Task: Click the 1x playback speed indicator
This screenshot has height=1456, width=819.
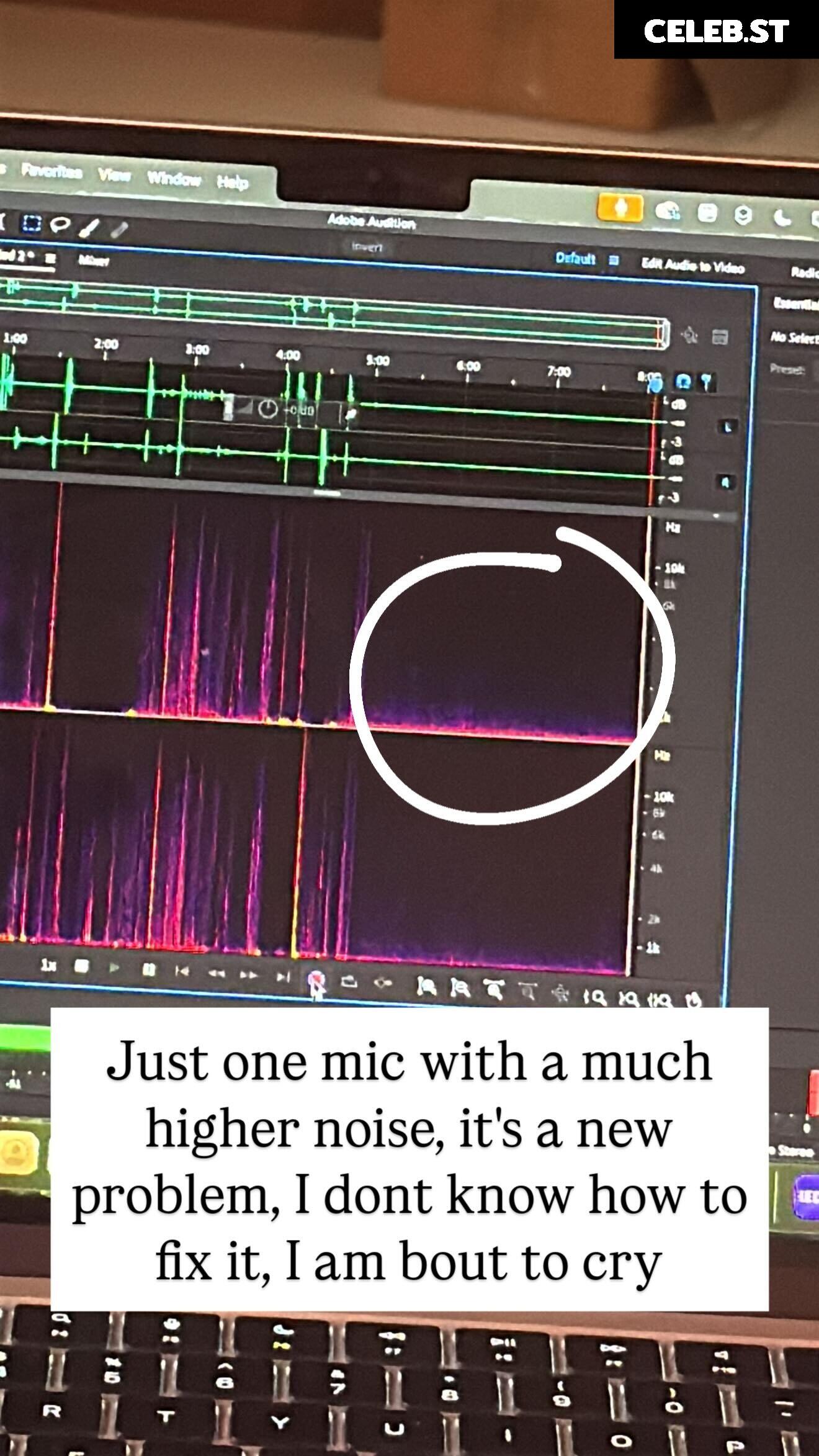Action: (48, 965)
